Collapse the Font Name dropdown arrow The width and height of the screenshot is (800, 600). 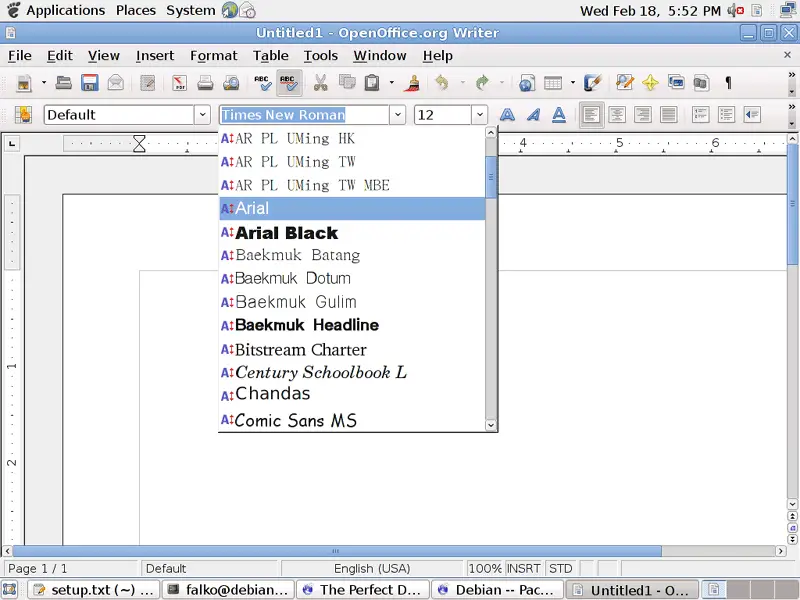[x=397, y=115]
